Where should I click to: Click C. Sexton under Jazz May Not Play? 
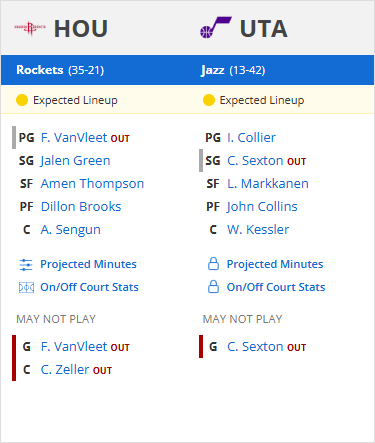point(256,347)
